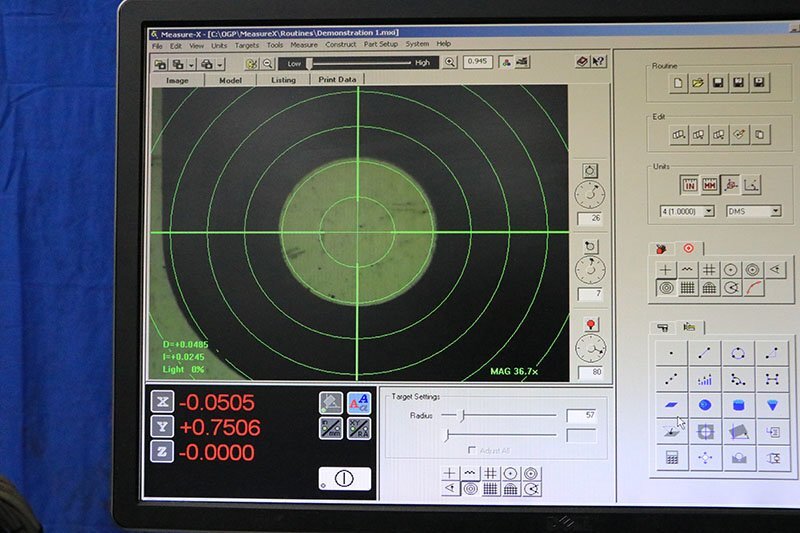800x533 pixels.
Task: Zero the Z axis readout button
Action: (162, 451)
